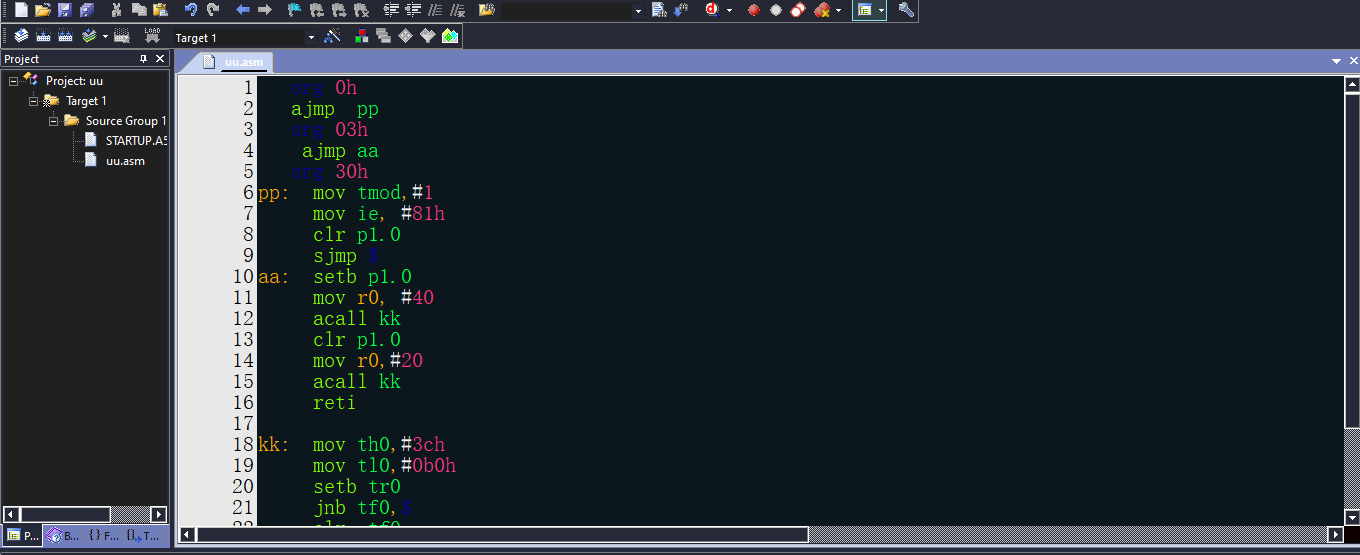
Task: Open the editor window list dropdown arrow
Action: click(1337, 61)
